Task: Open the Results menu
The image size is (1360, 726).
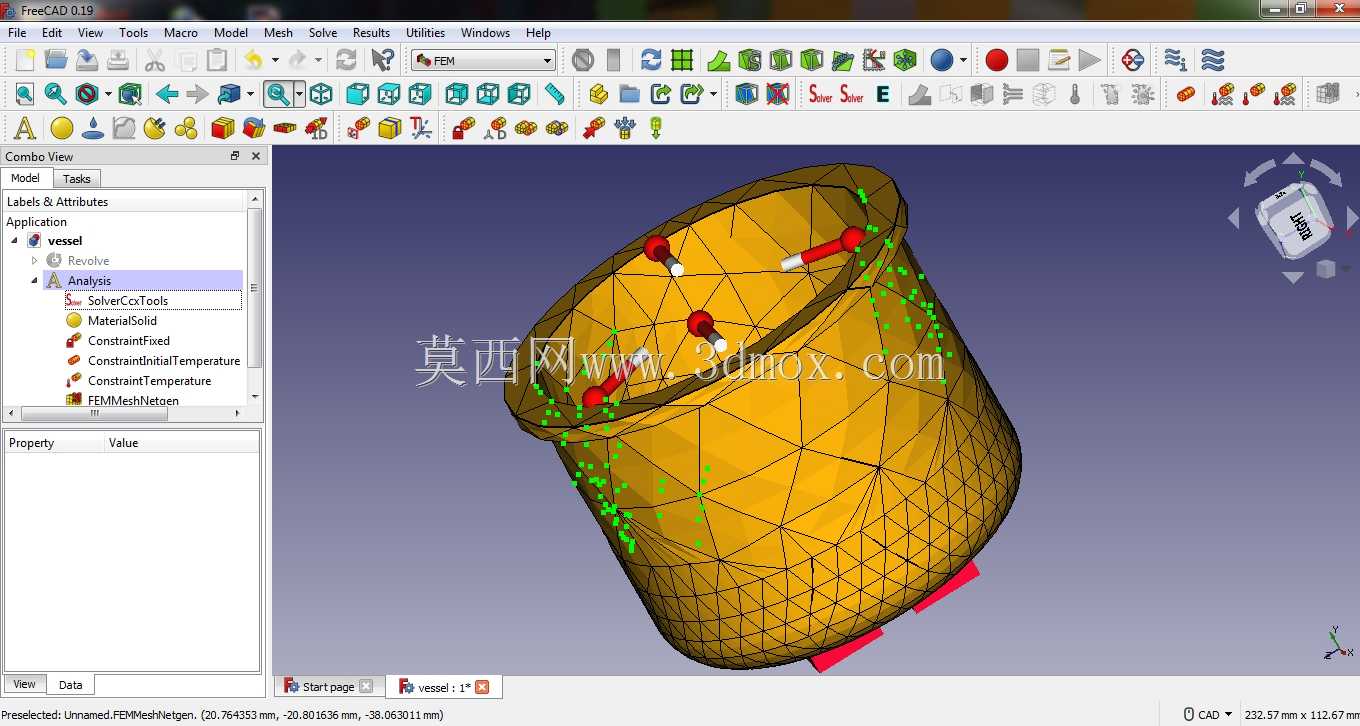Action: pyautogui.click(x=371, y=33)
